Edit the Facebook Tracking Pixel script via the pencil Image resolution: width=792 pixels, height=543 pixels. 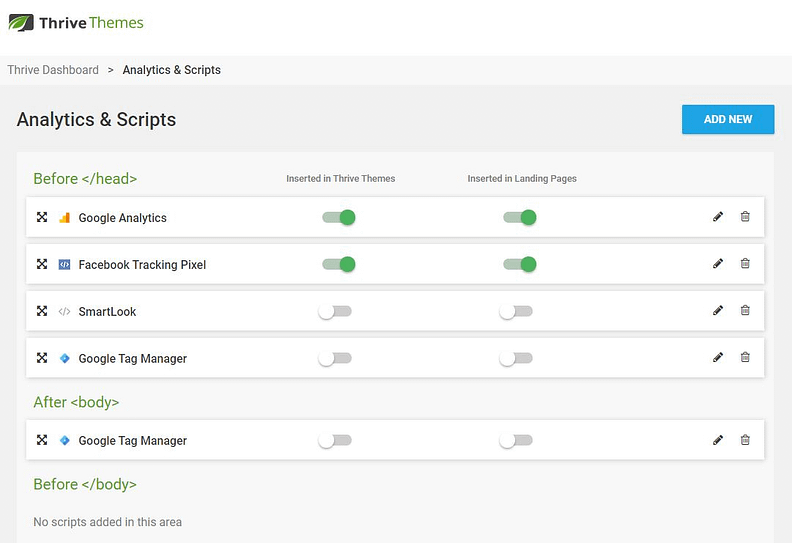pyautogui.click(x=718, y=264)
